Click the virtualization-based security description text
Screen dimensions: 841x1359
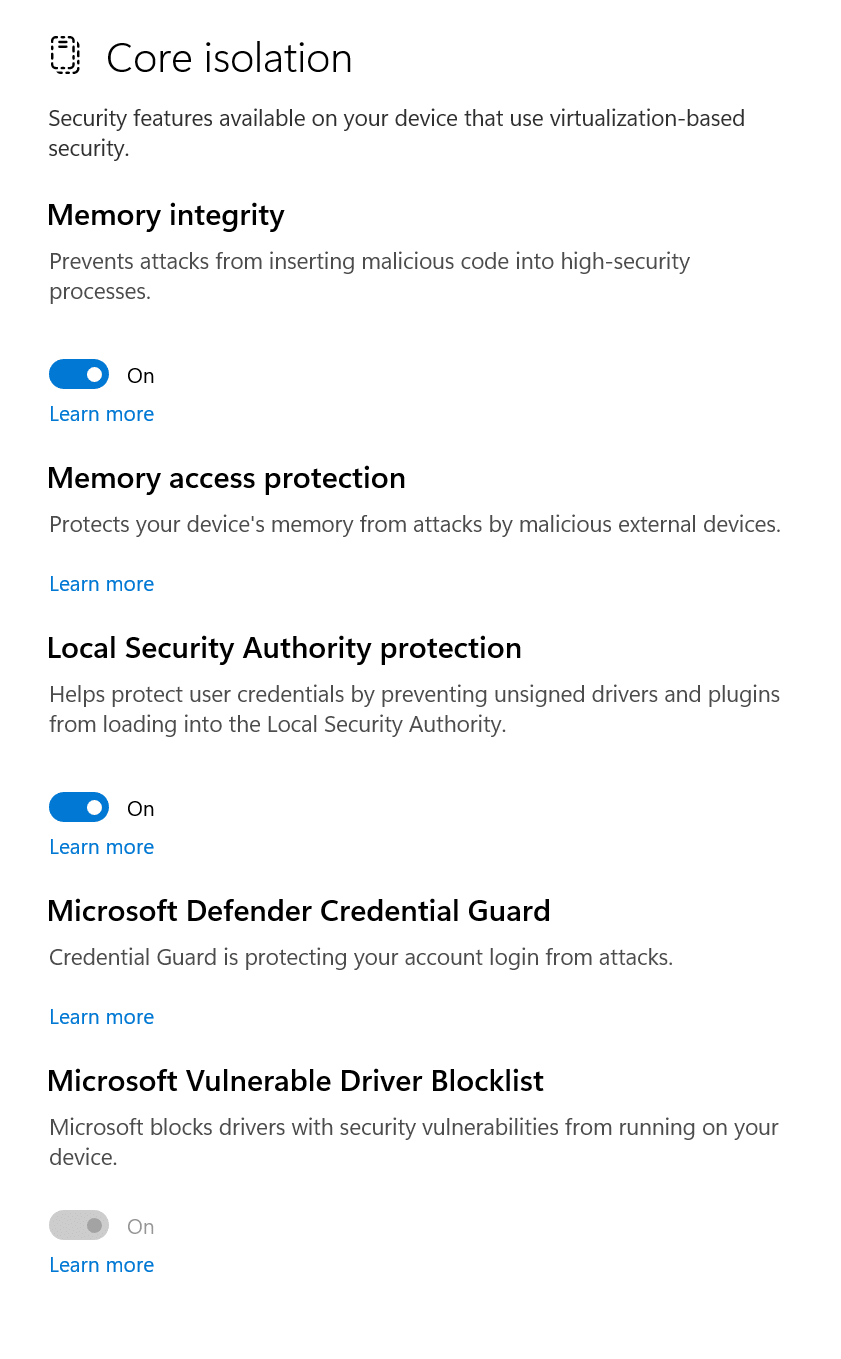[x=397, y=134]
